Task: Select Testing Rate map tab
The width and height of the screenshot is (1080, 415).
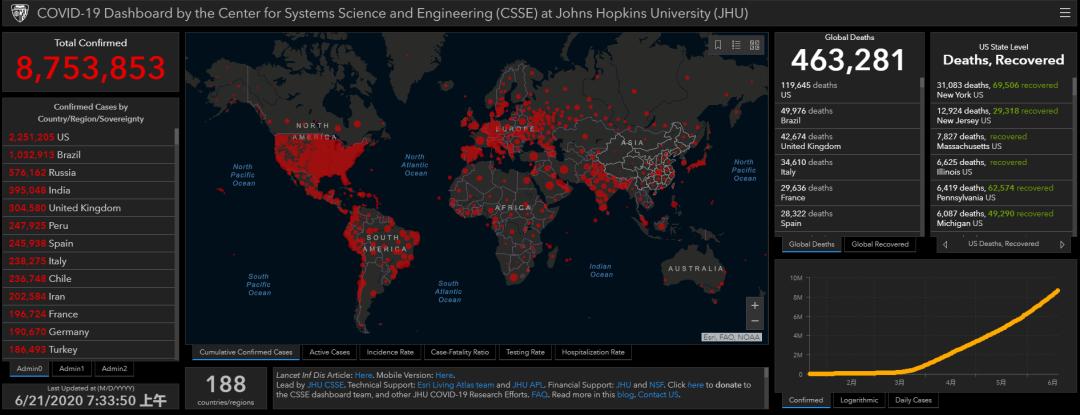Action: click(525, 352)
